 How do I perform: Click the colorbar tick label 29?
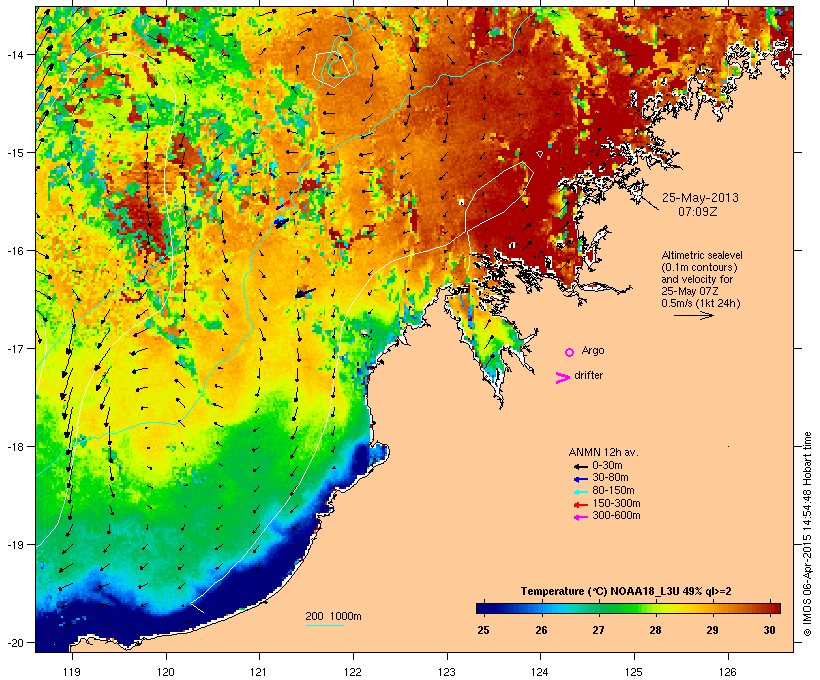tap(712, 630)
